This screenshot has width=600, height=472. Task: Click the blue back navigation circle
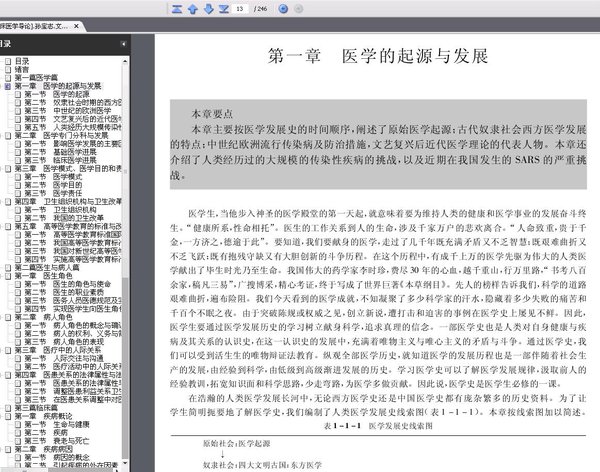[x=283, y=8]
